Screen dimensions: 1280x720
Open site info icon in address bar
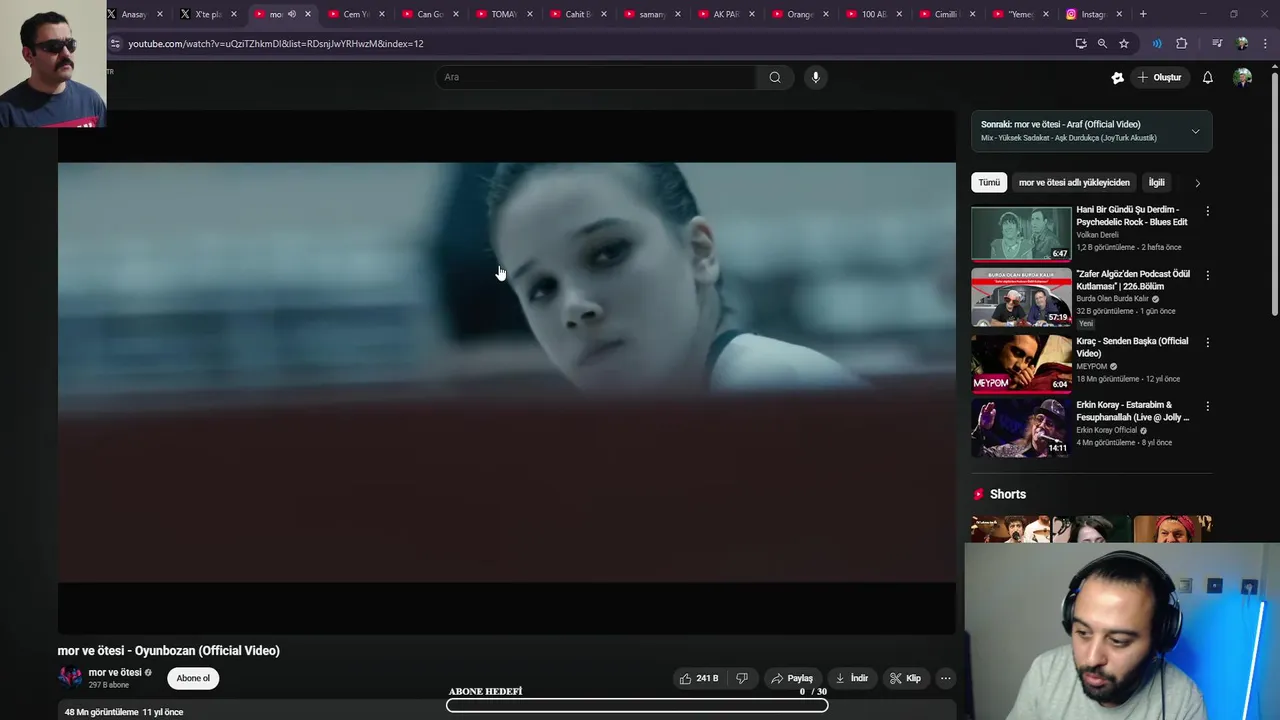115,44
